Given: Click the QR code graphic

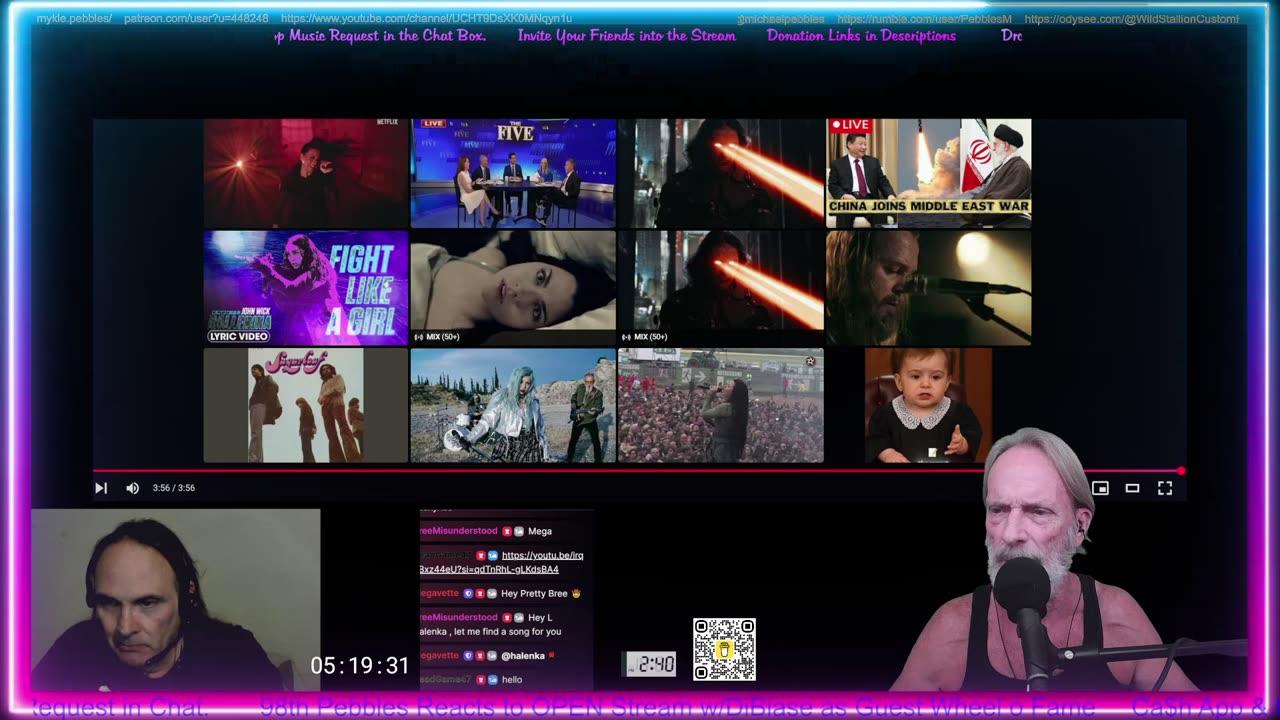Looking at the screenshot, I should coord(724,649).
